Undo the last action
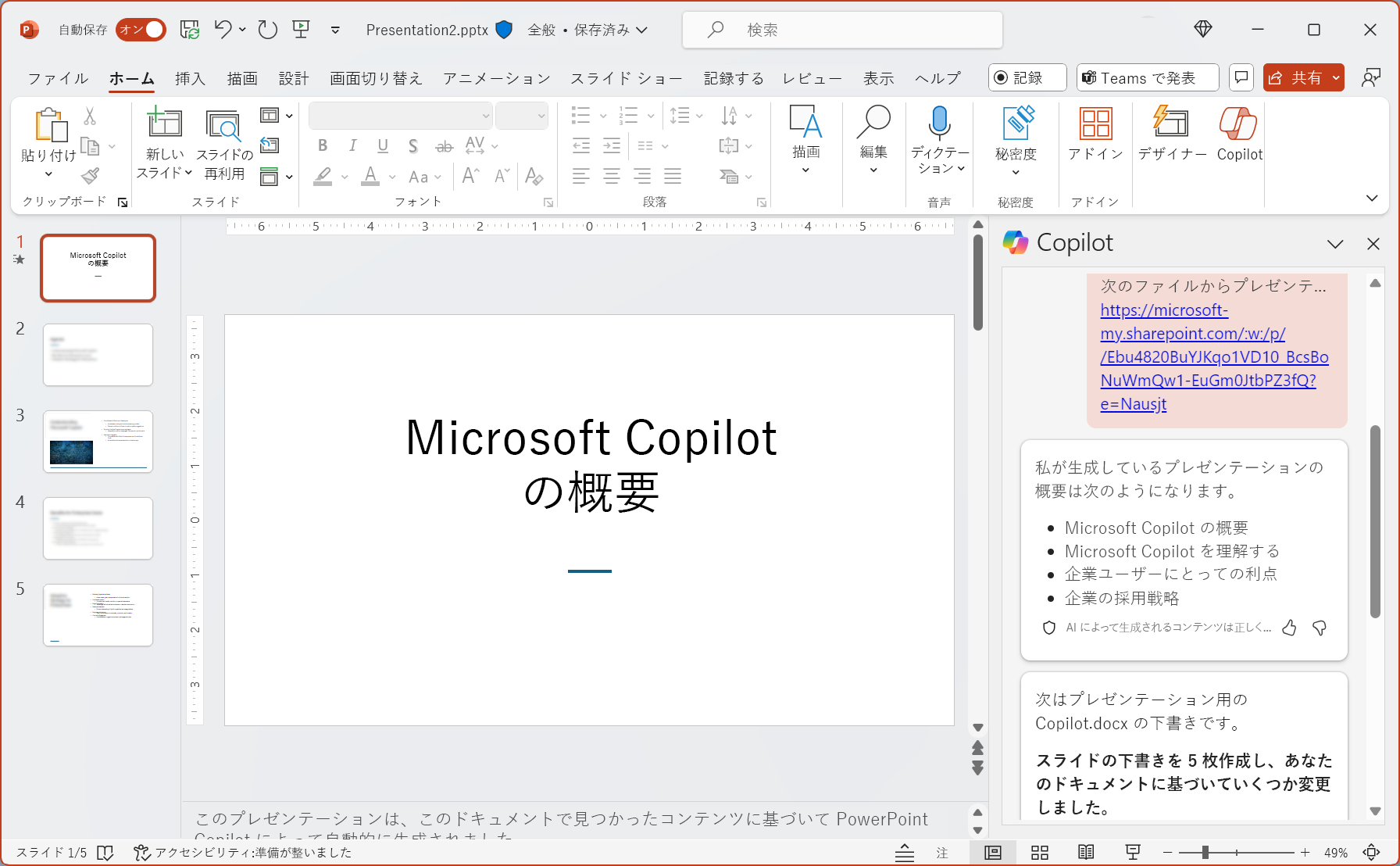The width and height of the screenshot is (1400, 866). tap(223, 30)
